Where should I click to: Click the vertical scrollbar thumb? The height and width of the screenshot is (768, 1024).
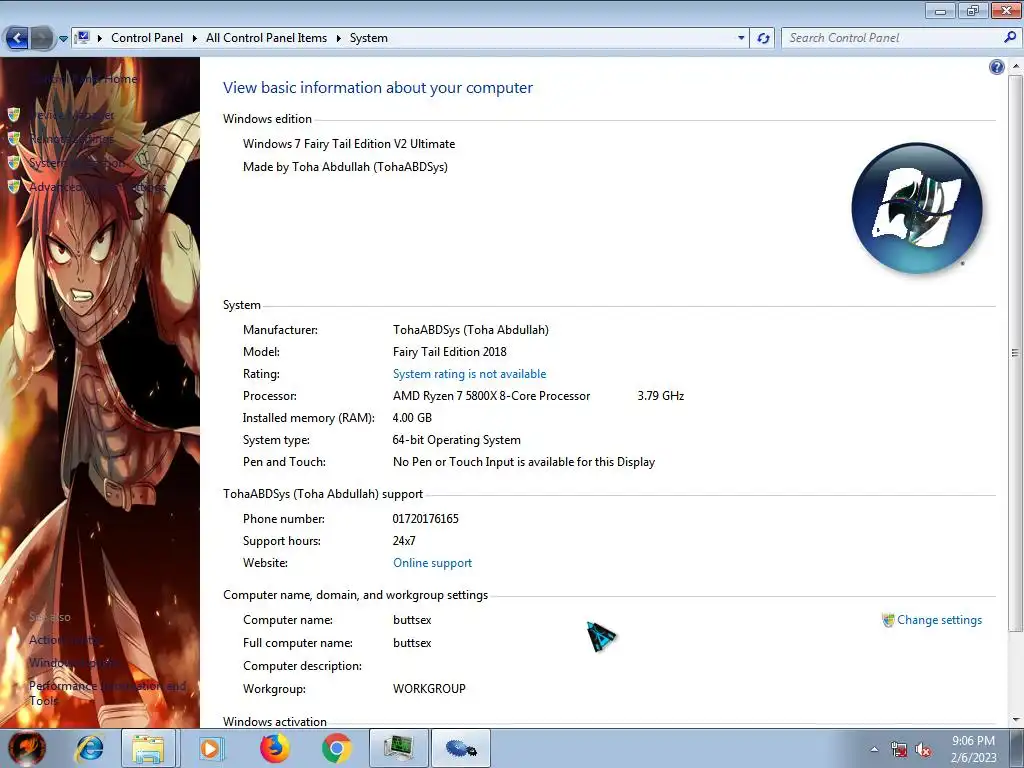[1016, 353]
